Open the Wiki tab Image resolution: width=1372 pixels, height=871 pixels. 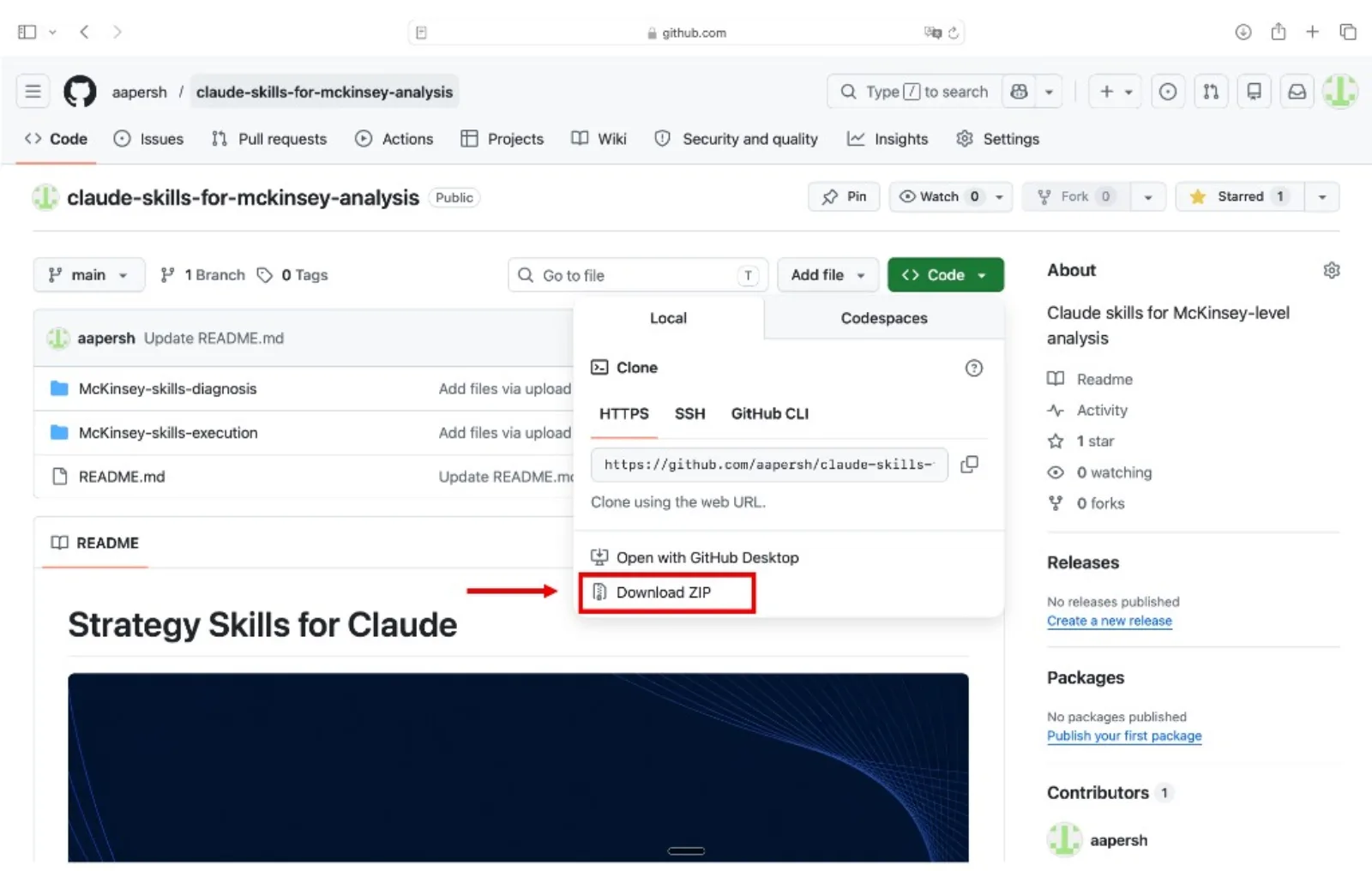pyautogui.click(x=599, y=139)
